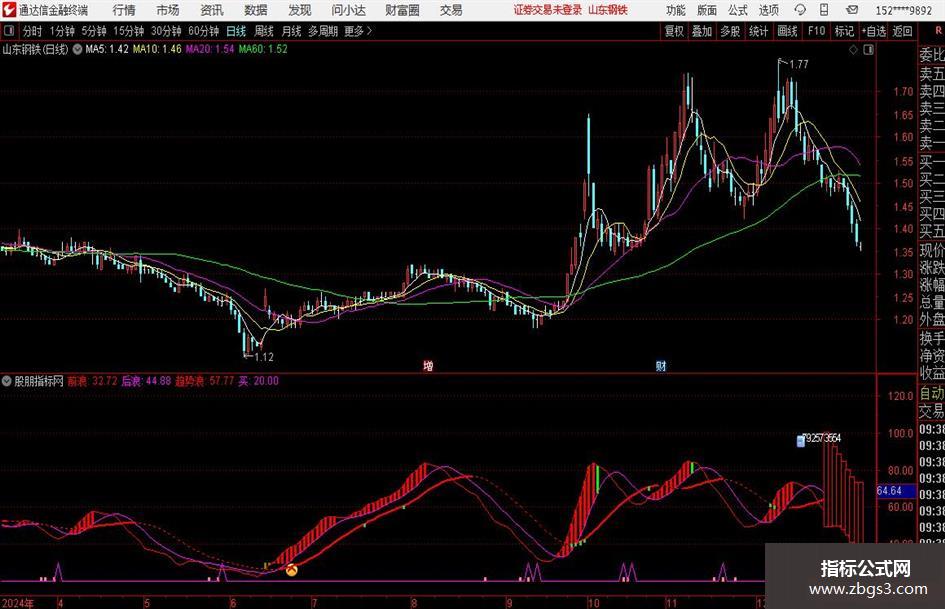Open the mobile phone icon
Image resolution: width=945 pixels, height=609 pixels.
pos(824,10)
